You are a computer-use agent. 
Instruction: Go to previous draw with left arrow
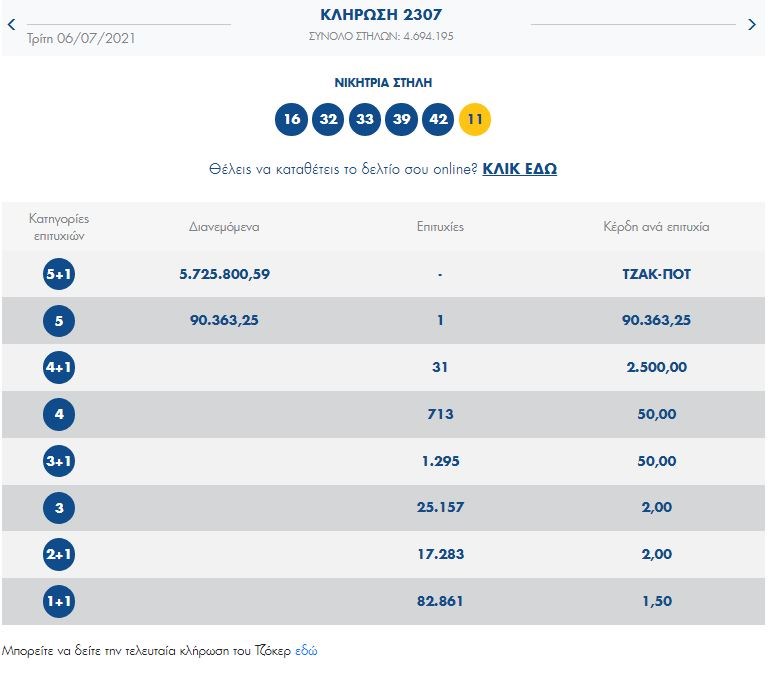(11, 25)
